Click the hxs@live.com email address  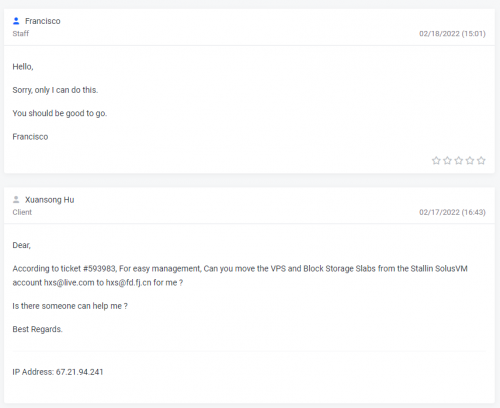click(69, 283)
